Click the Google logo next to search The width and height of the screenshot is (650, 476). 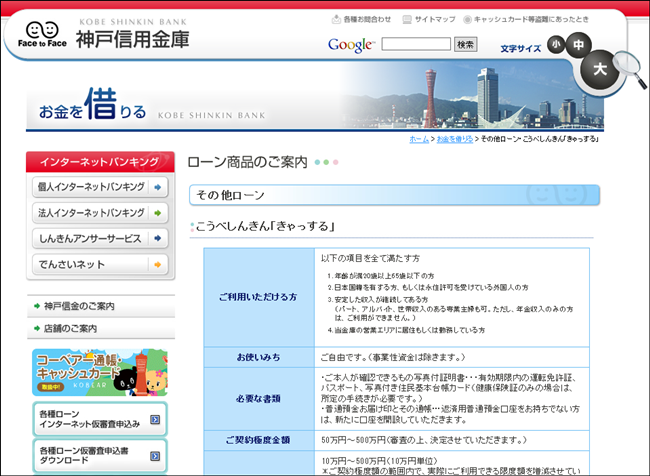pos(351,45)
